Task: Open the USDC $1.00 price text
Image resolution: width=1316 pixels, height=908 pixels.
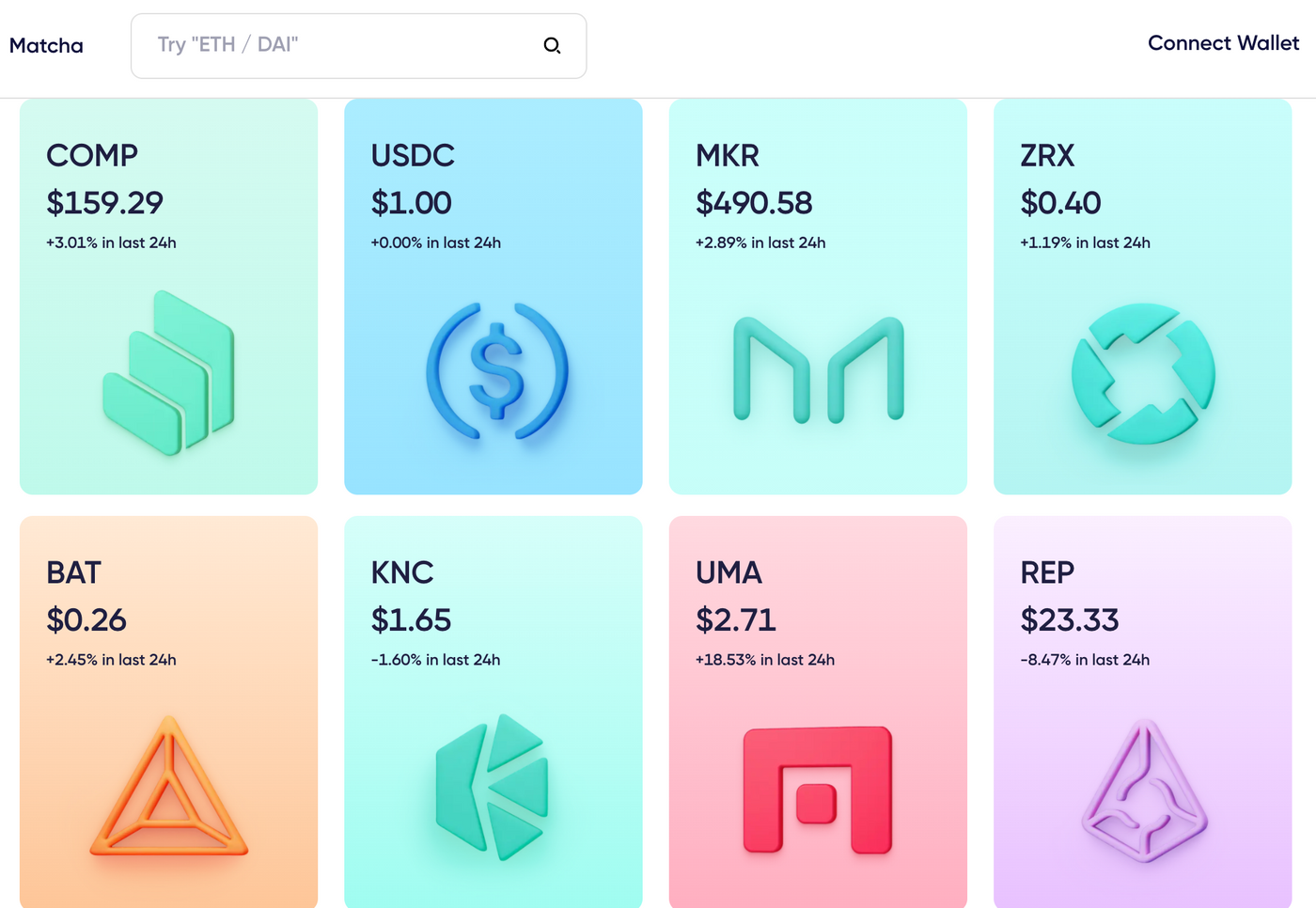Action: (411, 203)
